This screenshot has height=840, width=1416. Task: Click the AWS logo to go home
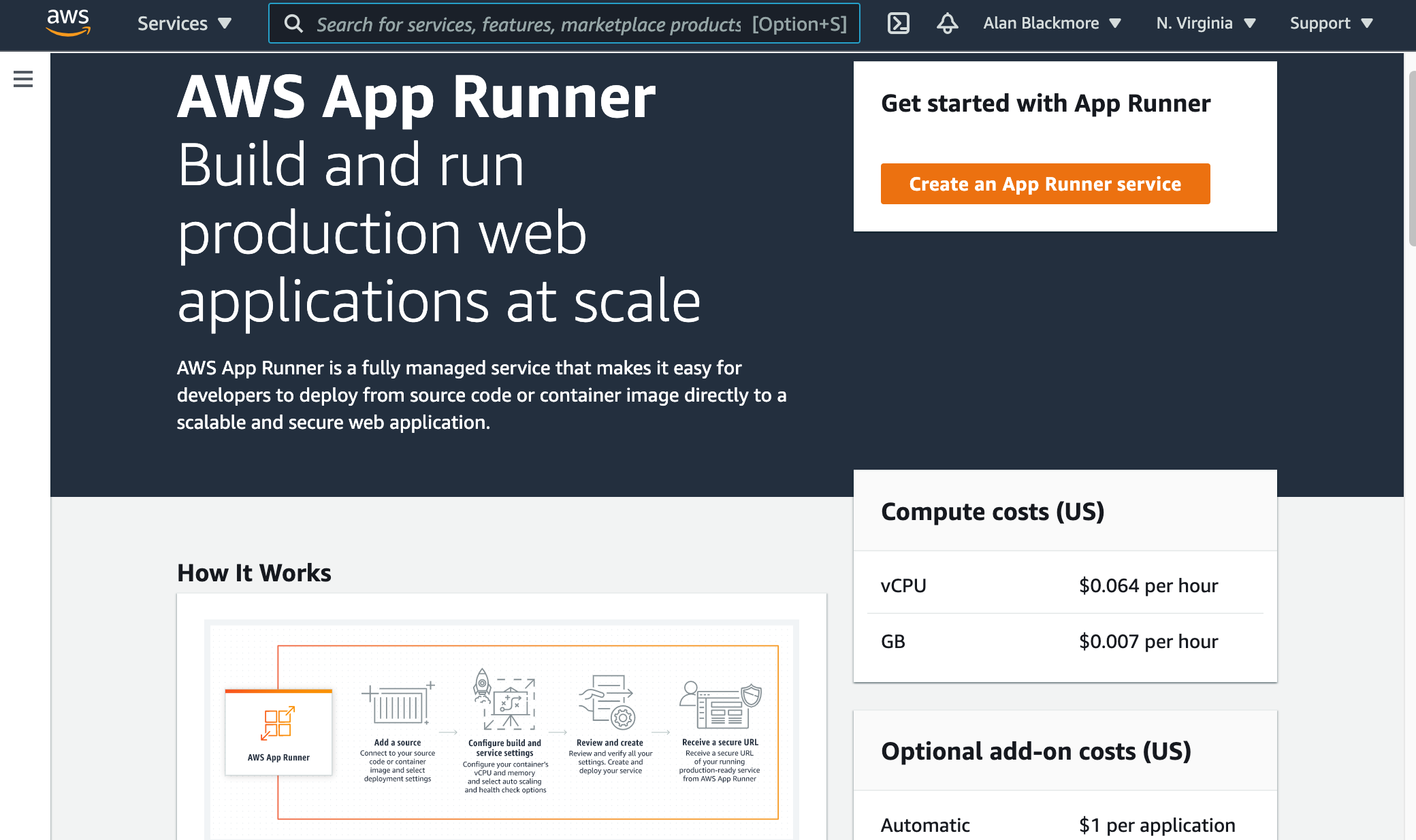67,22
